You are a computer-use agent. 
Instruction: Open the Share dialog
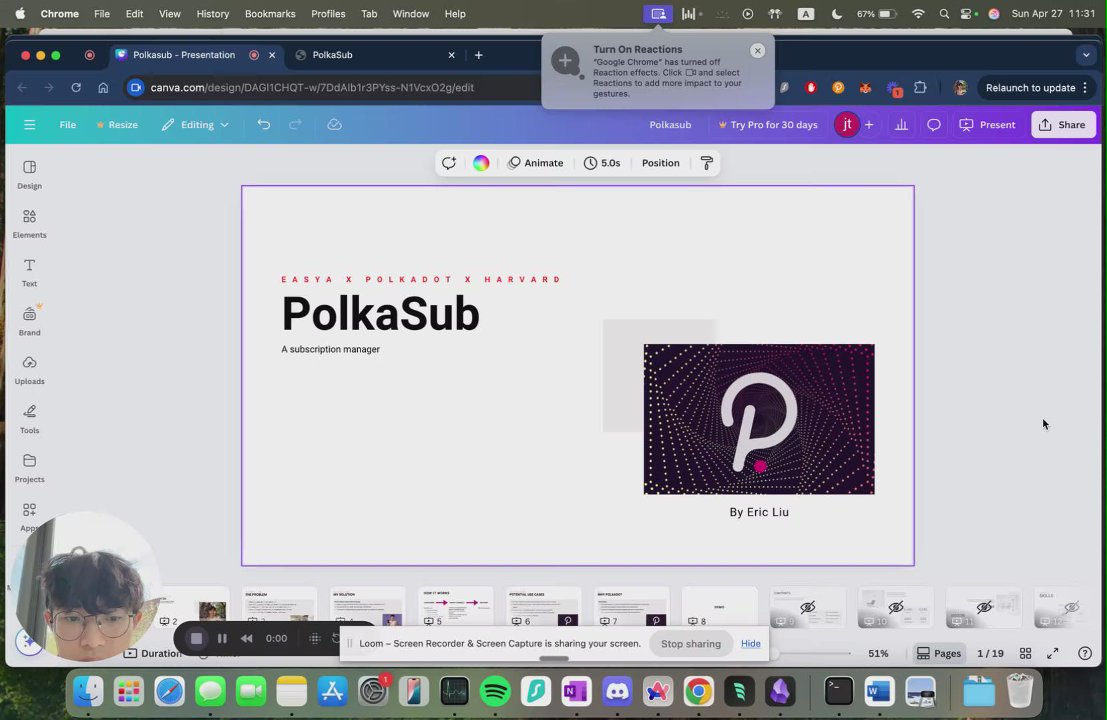click(1063, 125)
